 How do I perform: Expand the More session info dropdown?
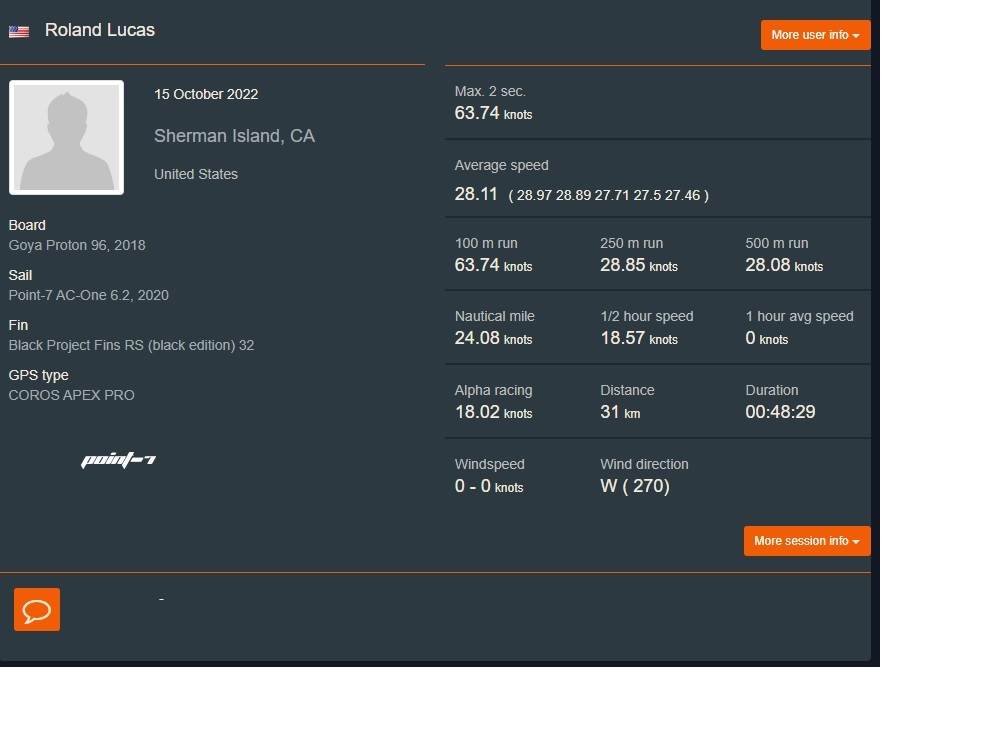(x=806, y=541)
